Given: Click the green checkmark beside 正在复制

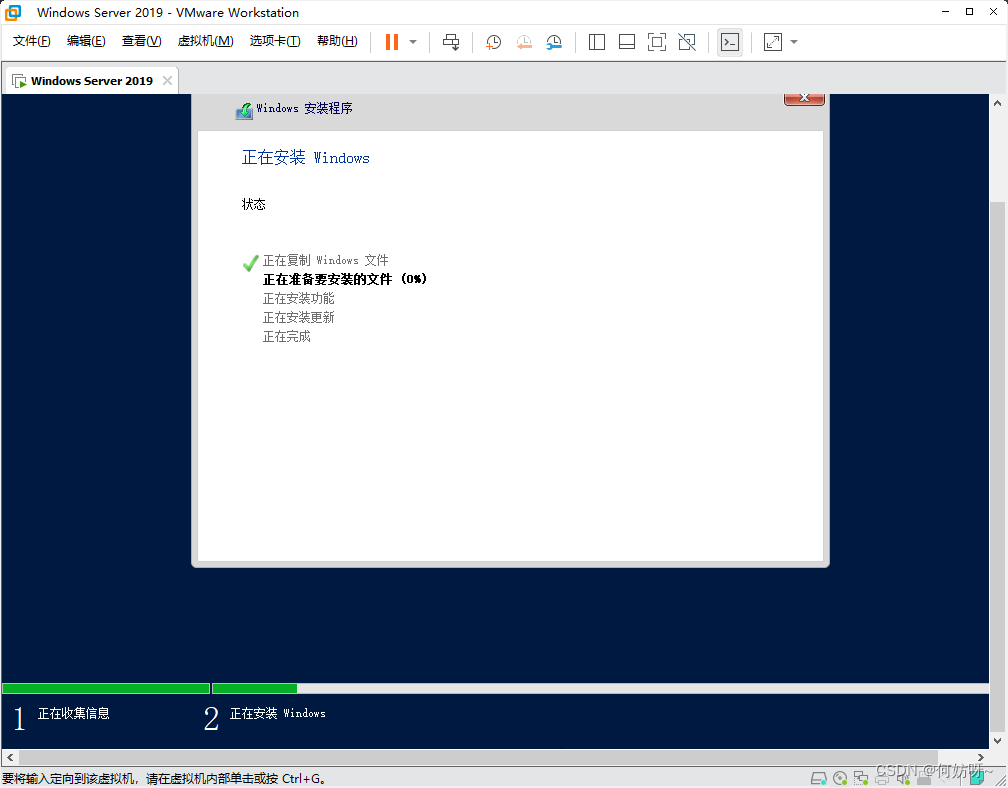Looking at the screenshot, I should point(250,263).
